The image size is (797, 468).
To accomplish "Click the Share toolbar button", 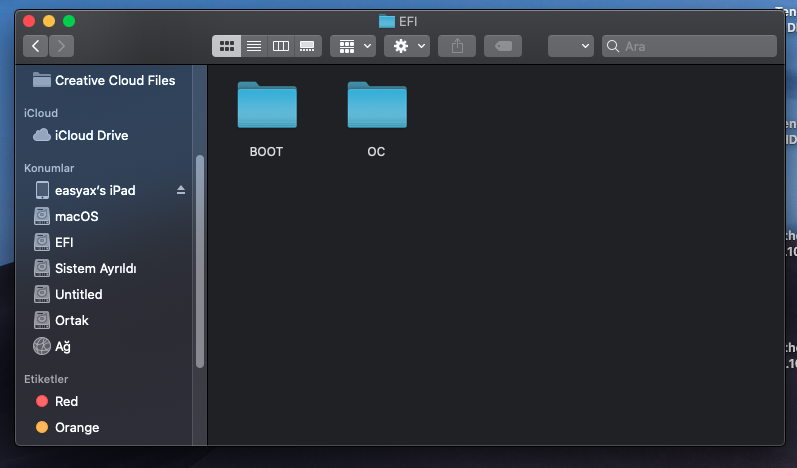I will (x=458, y=46).
